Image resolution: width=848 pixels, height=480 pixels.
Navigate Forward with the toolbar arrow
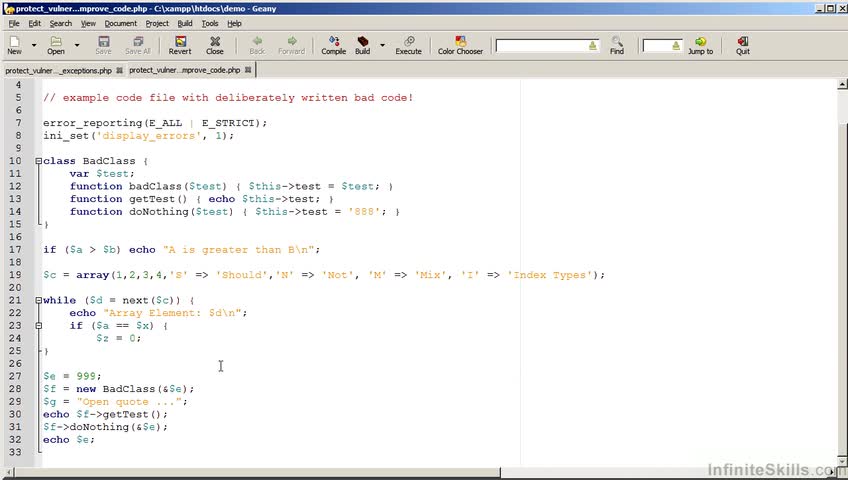tap(292, 45)
